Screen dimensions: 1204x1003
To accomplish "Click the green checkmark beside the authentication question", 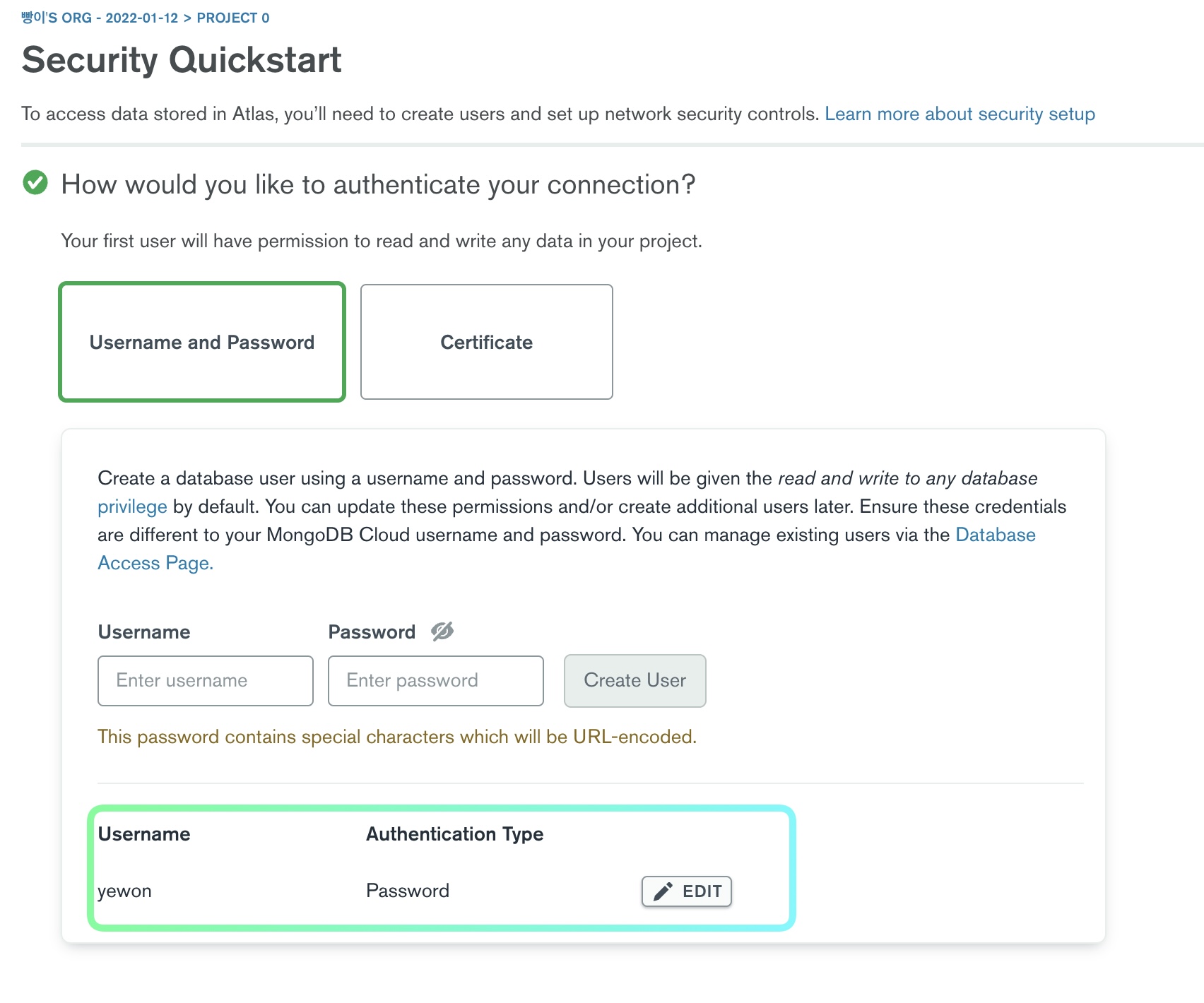I will [x=35, y=182].
